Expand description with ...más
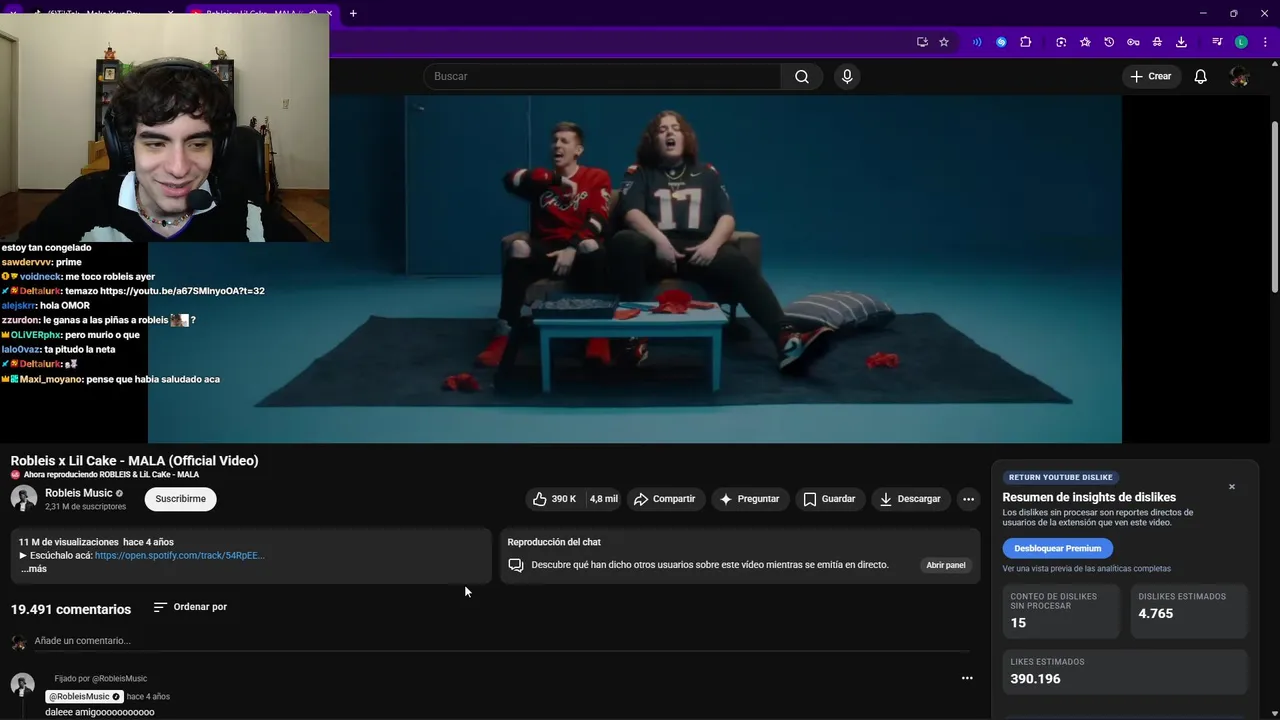 coord(34,569)
